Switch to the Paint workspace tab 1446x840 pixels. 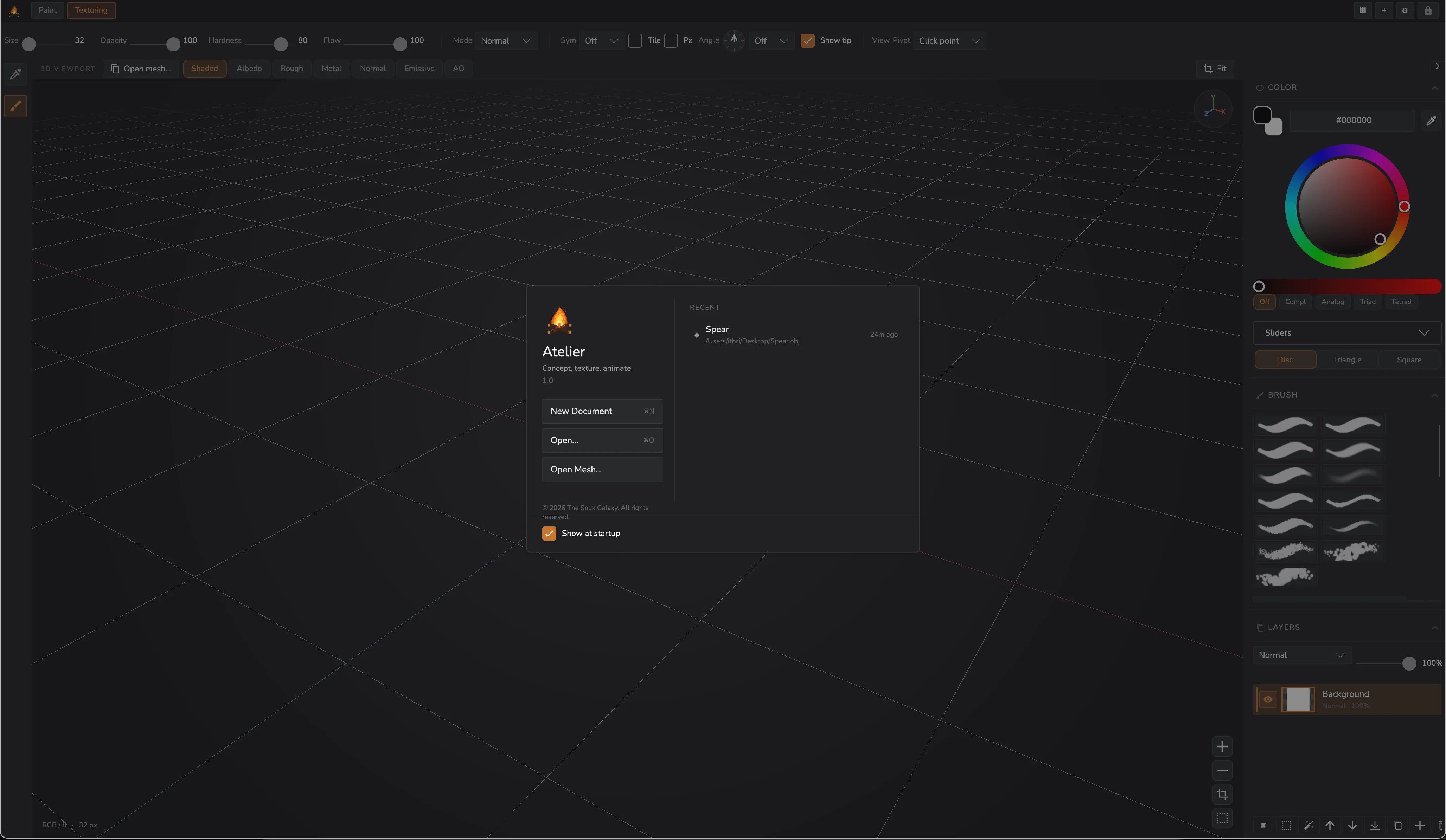[47, 10]
